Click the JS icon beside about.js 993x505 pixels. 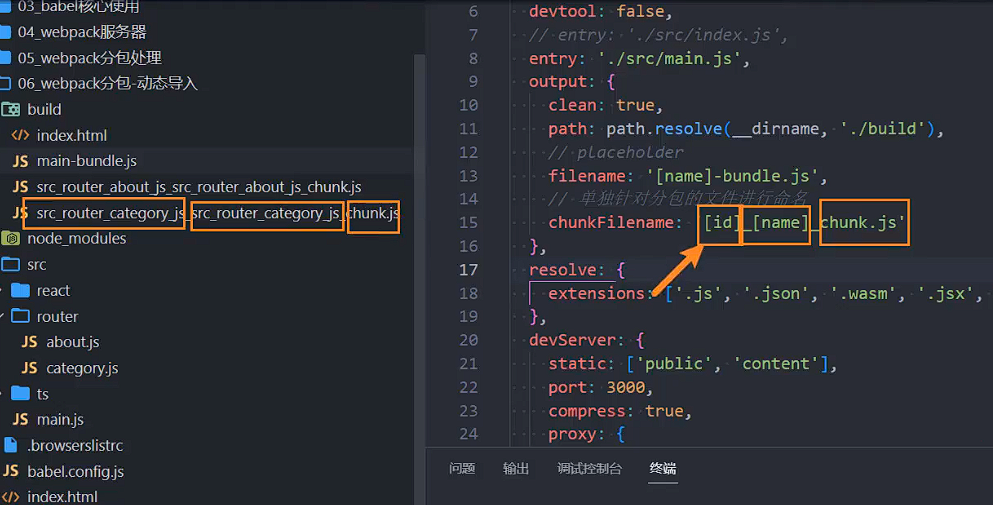click(x=29, y=342)
